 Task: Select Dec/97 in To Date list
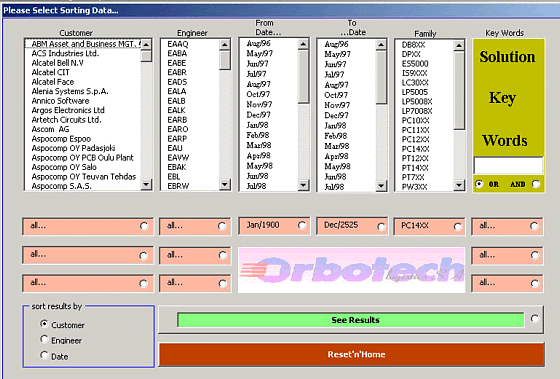pyautogui.click(x=336, y=115)
